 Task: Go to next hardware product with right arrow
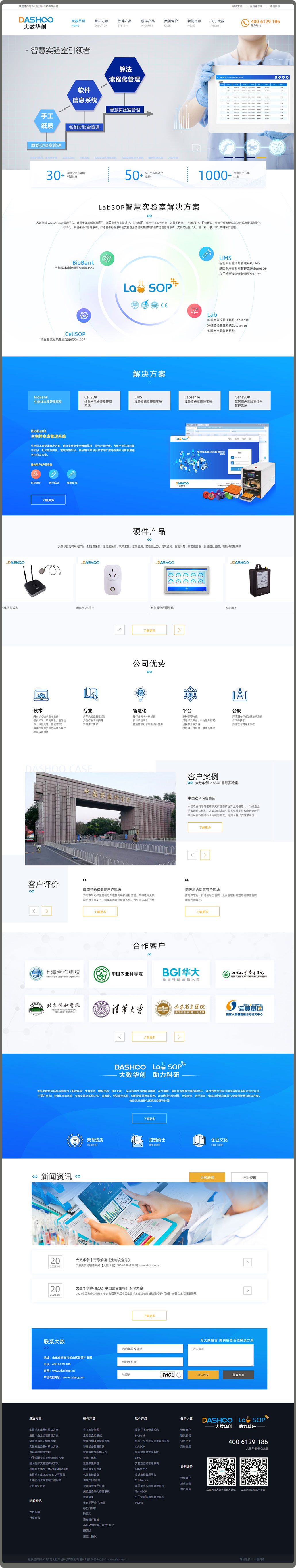click(179, 630)
